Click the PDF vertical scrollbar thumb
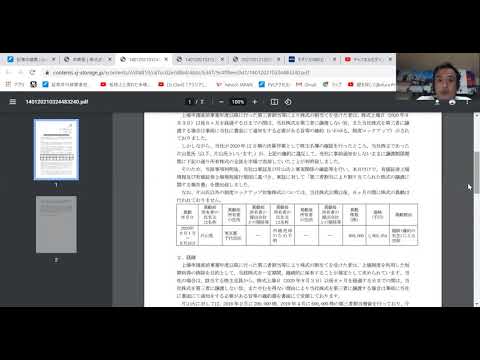Viewport: 480px width, 360px height. [477, 172]
